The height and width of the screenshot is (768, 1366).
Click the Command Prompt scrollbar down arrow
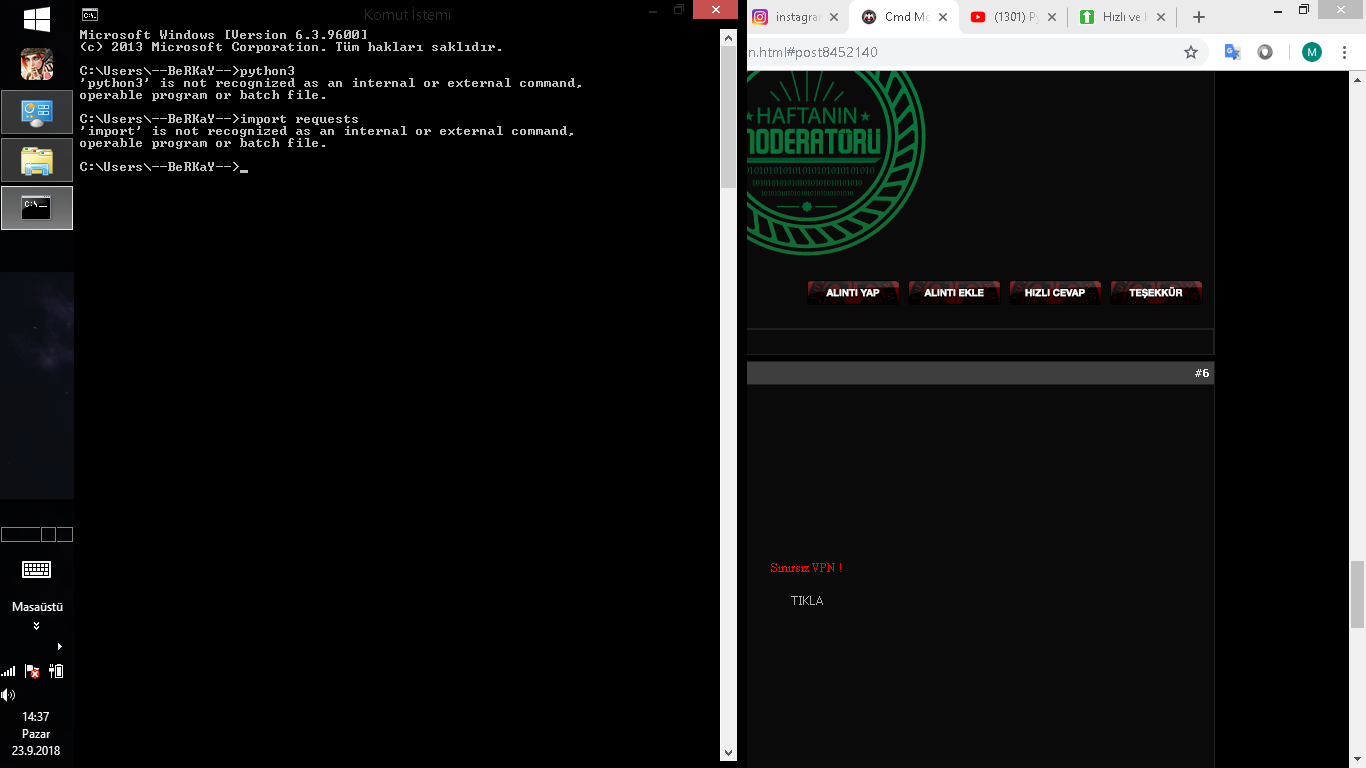729,753
